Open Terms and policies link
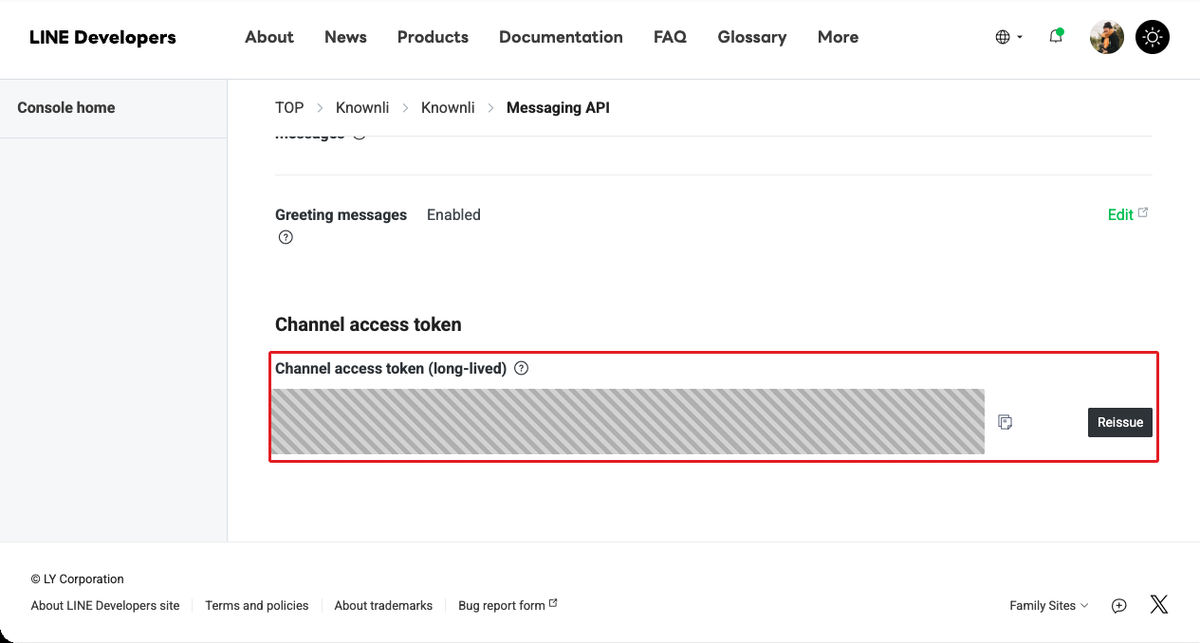The height and width of the screenshot is (643, 1200). 257,605
